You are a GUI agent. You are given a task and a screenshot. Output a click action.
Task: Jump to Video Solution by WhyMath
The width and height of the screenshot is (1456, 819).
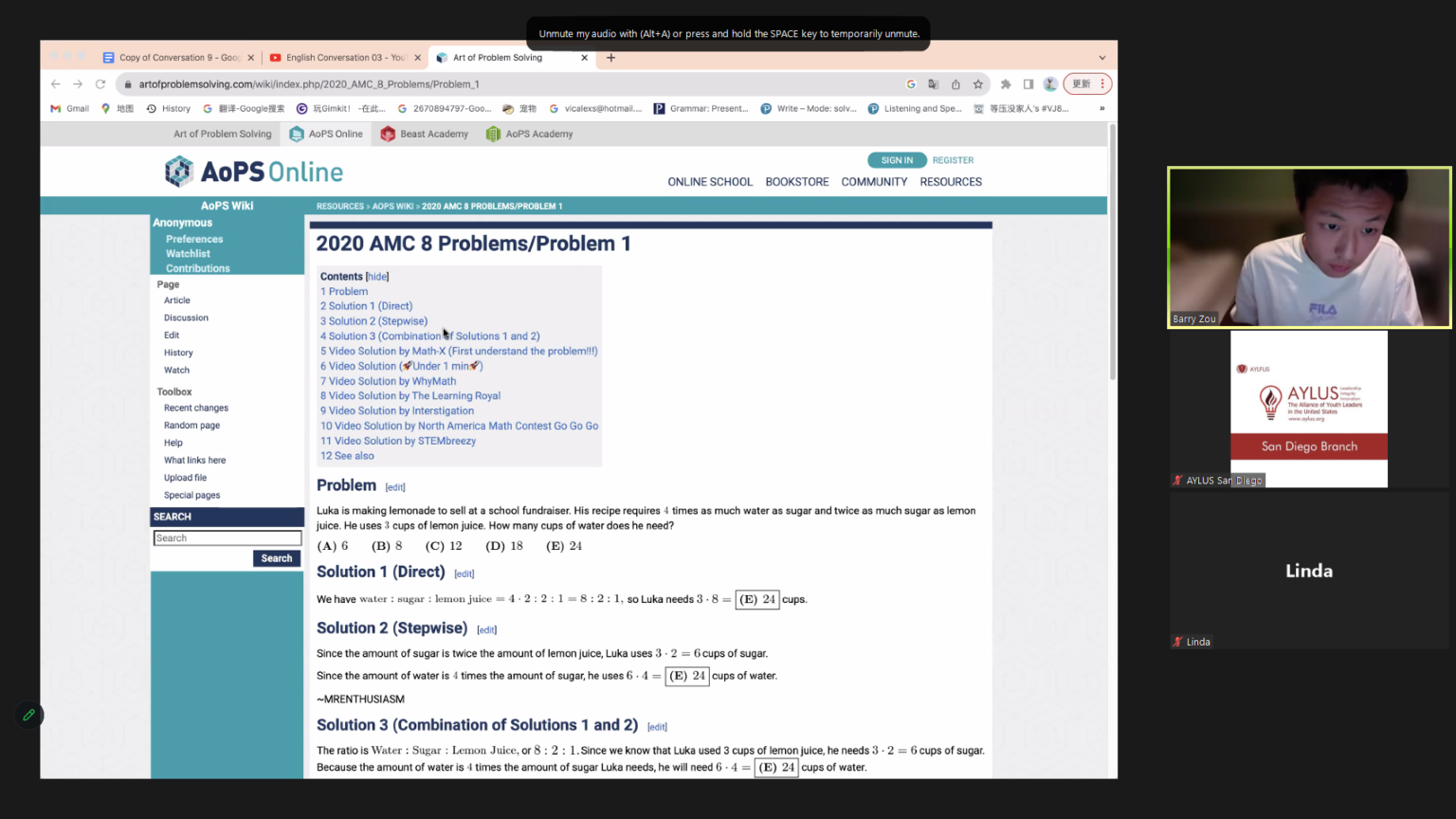click(388, 381)
